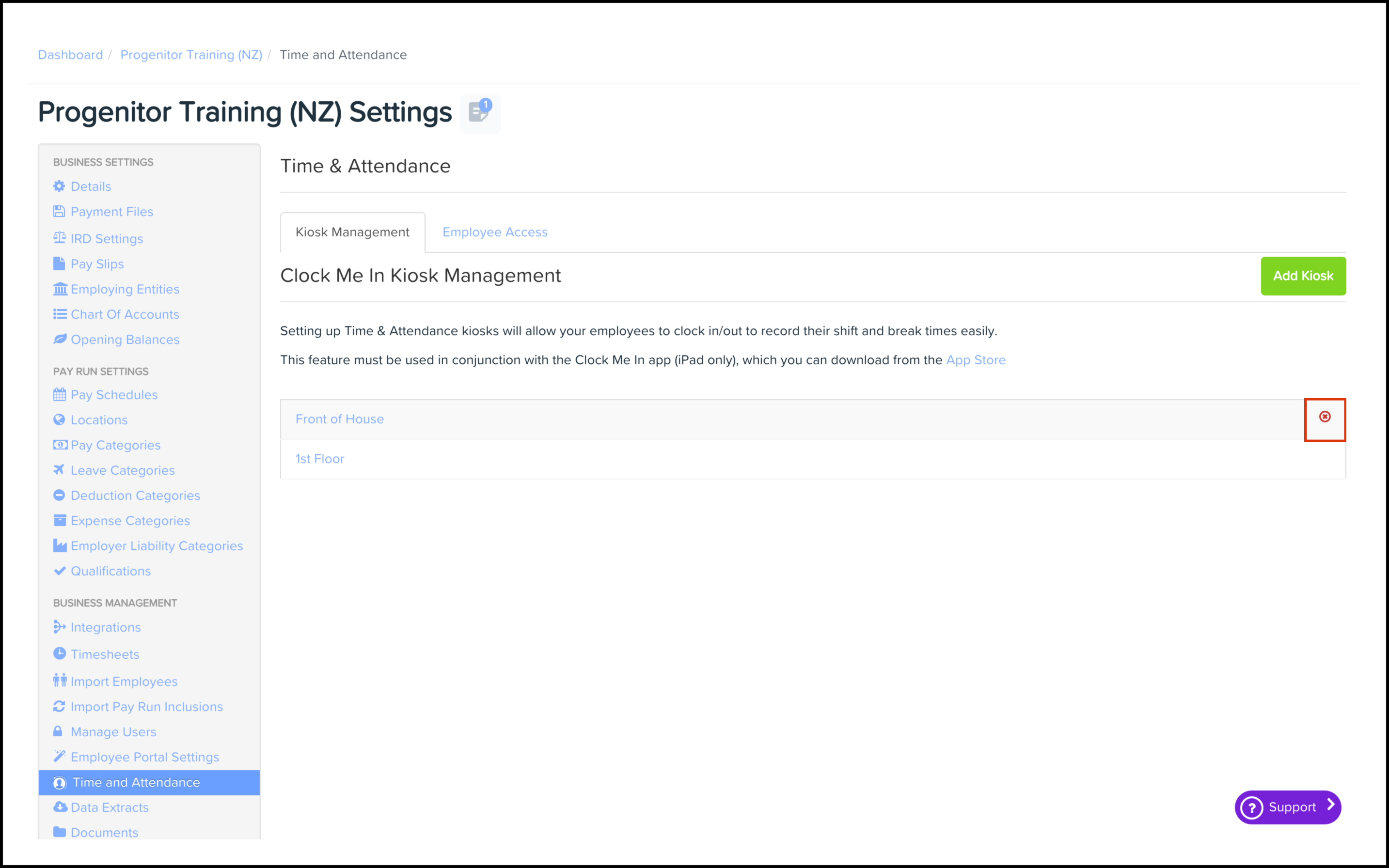Go to Dashboard via breadcrumb
The height and width of the screenshot is (868, 1389).
pos(70,55)
